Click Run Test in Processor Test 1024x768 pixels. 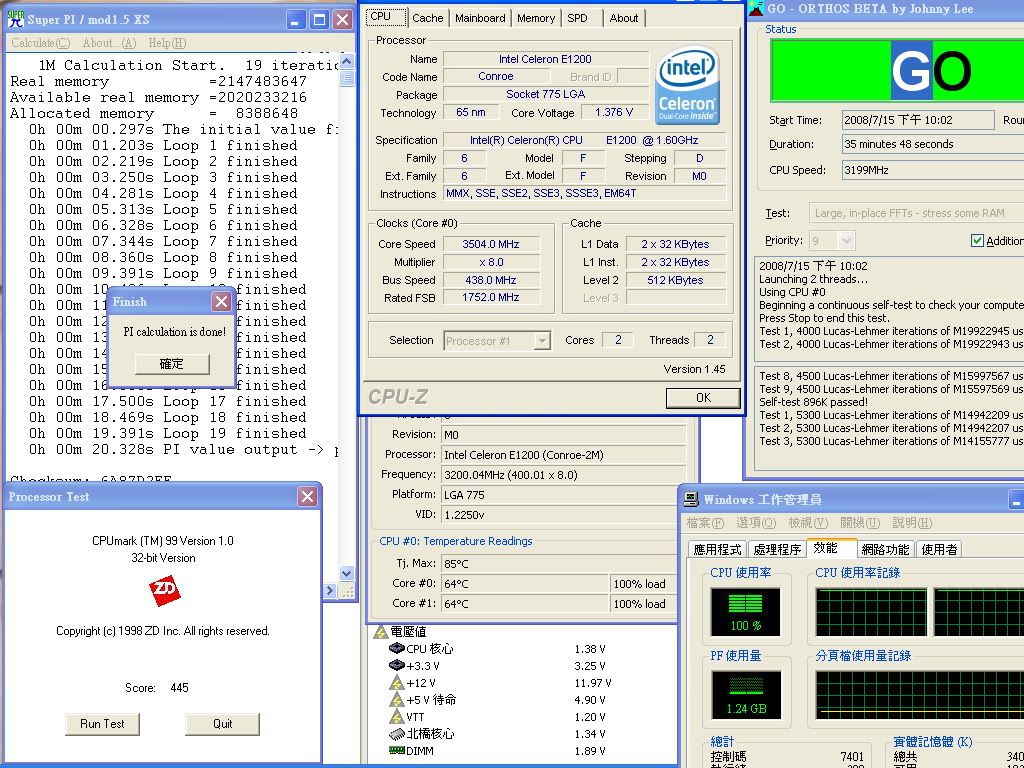point(103,724)
